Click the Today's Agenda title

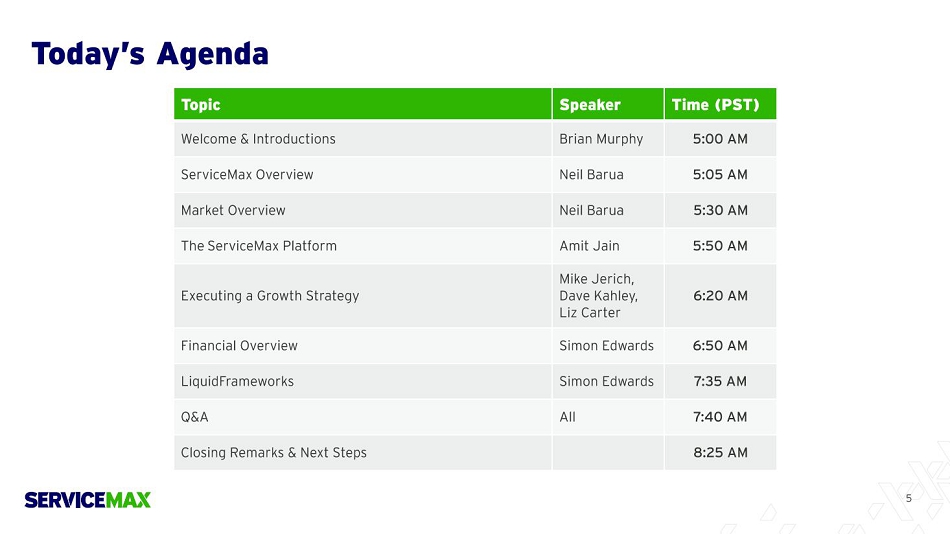(x=150, y=53)
